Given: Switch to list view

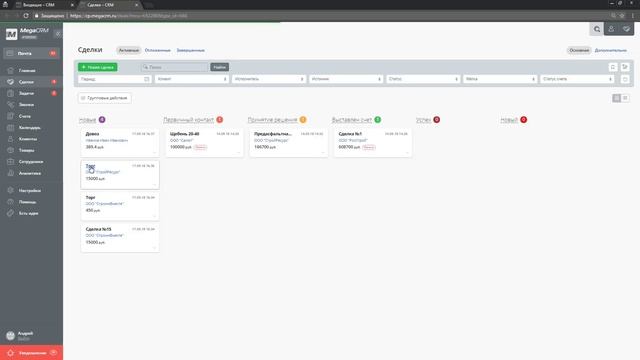Looking at the screenshot, I should point(625,98).
